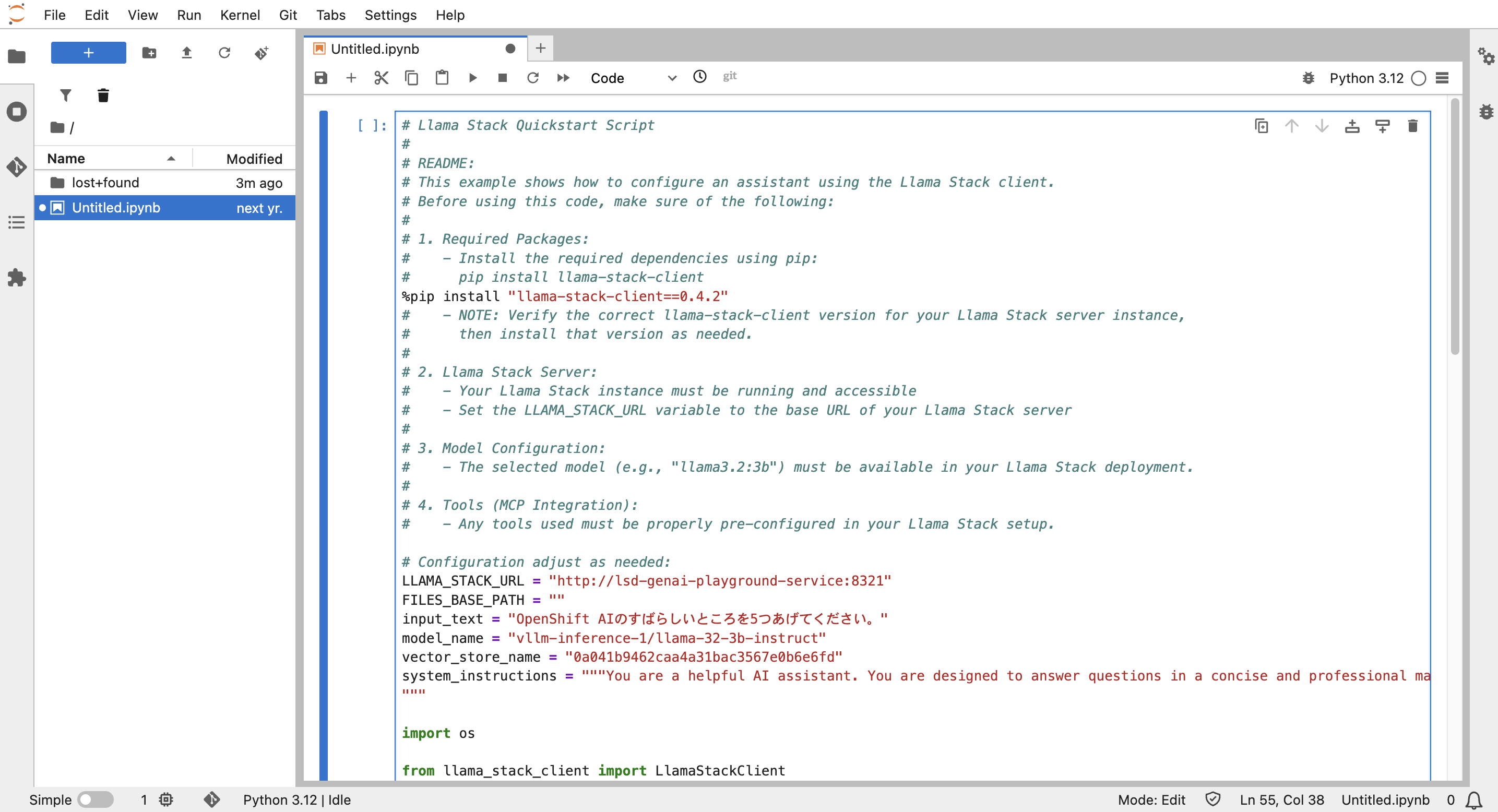The width and height of the screenshot is (1498, 812).
Task: Select the Untitled.ipynb notebook tab
Action: click(x=375, y=49)
